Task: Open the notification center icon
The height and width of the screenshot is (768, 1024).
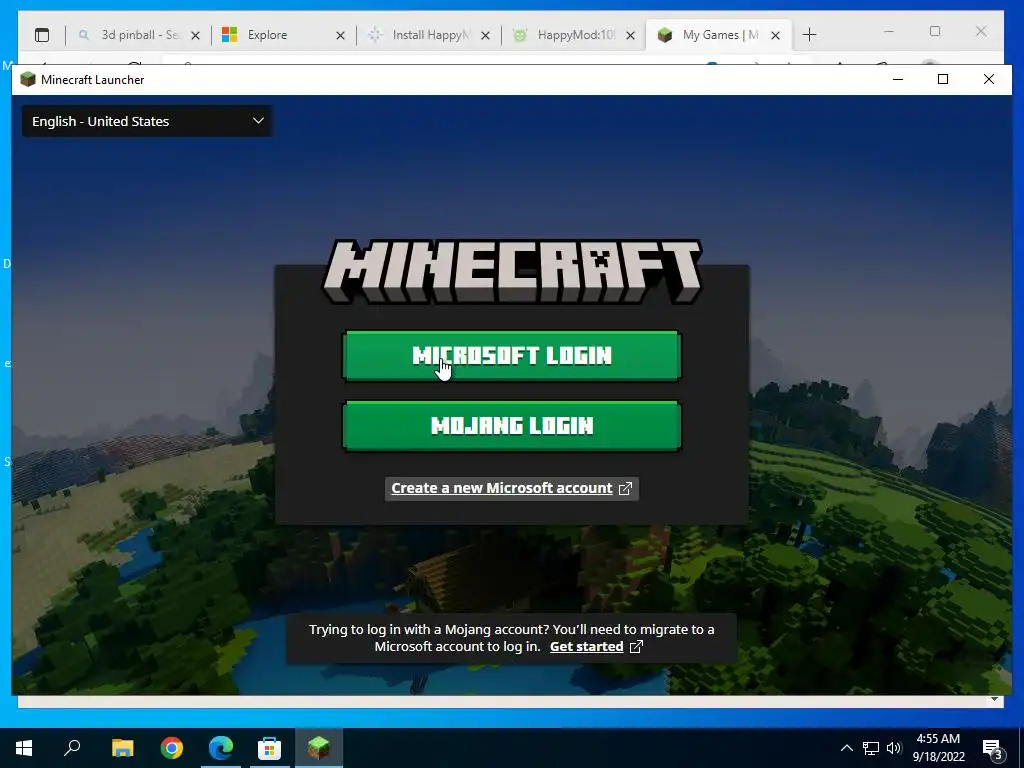Action: click(x=992, y=748)
